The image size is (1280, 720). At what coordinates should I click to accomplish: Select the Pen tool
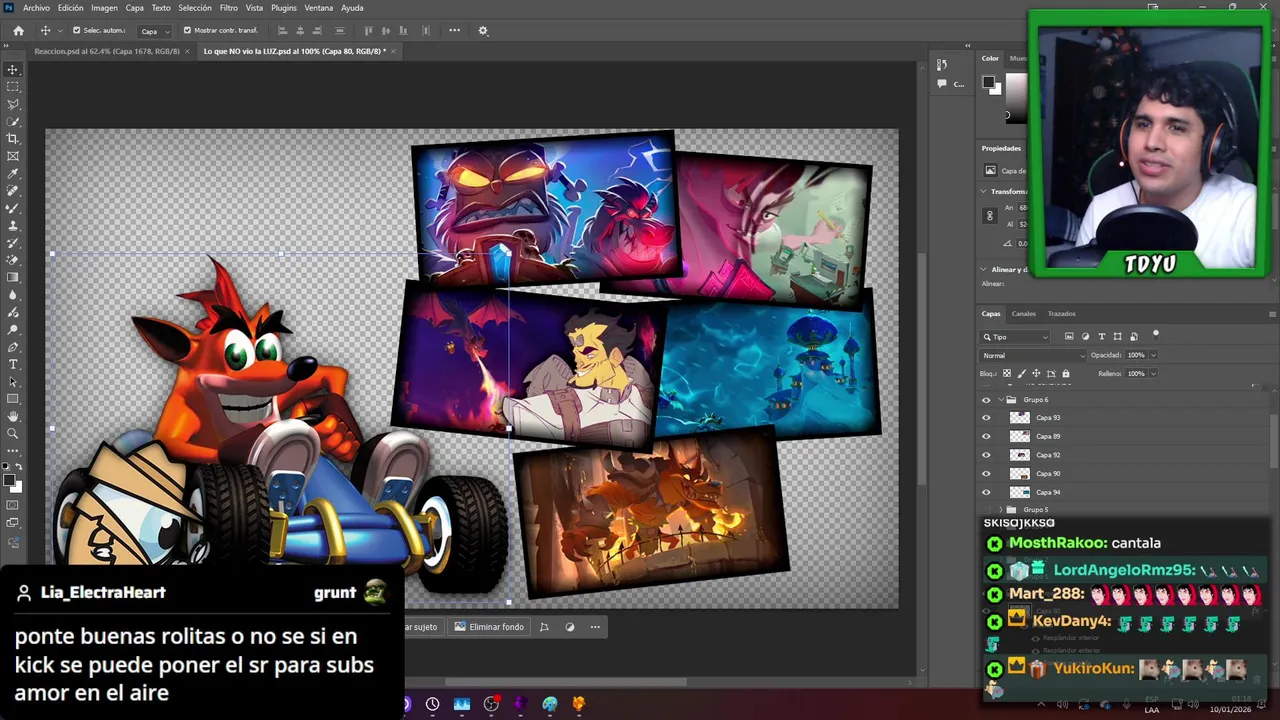pos(13,347)
